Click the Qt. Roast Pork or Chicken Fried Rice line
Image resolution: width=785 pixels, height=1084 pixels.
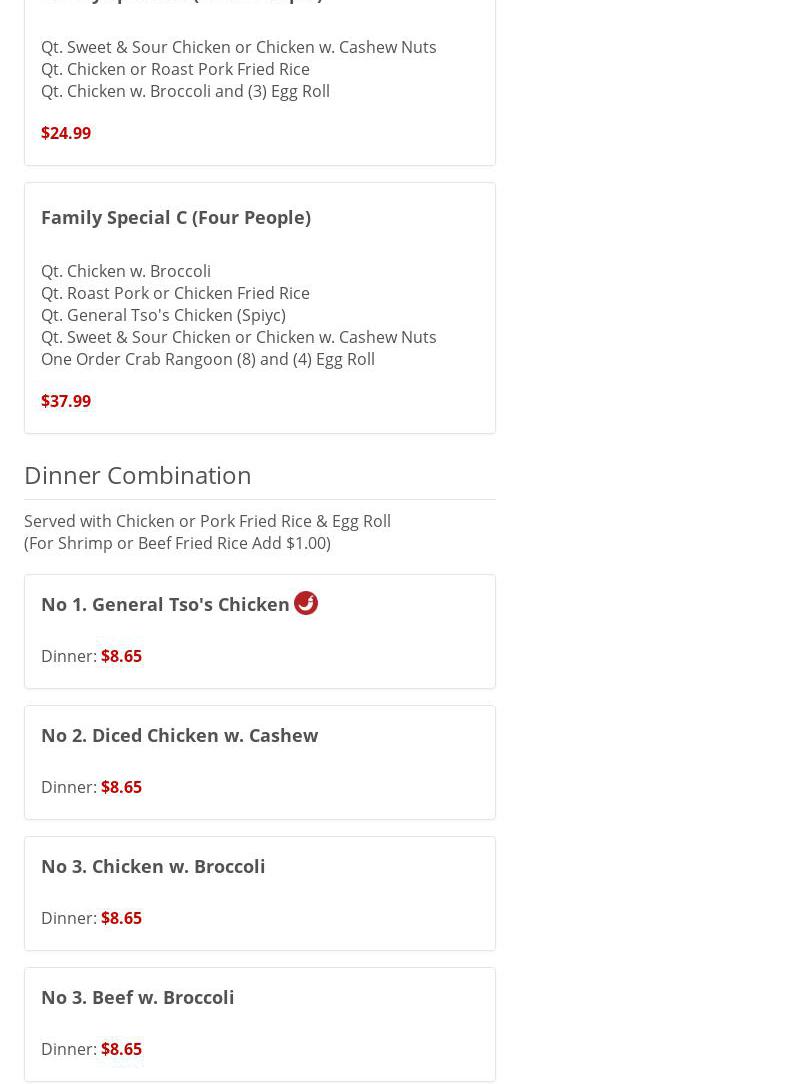coord(175,293)
